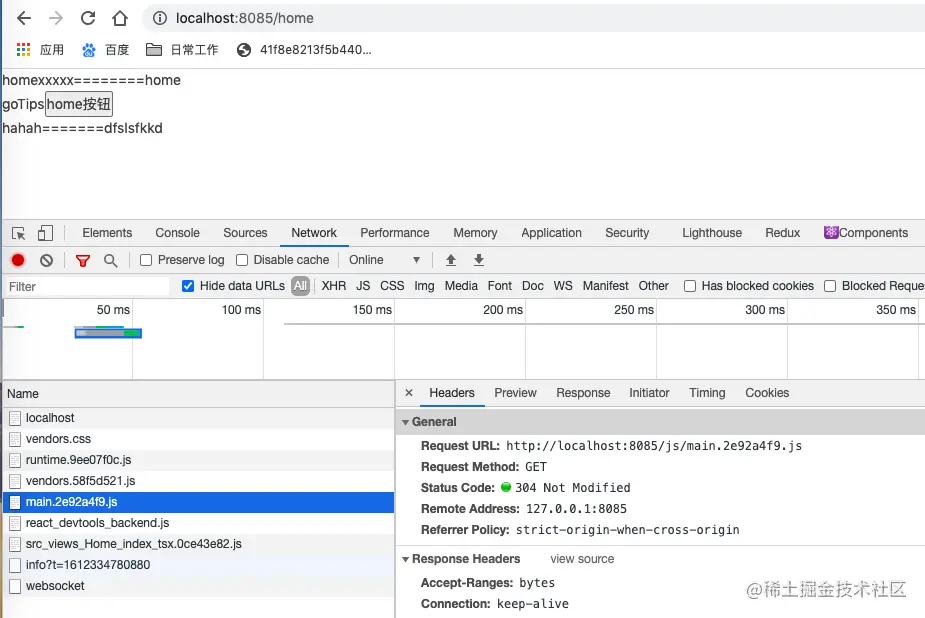Enable the Disable cache checkbox
Viewport: 925px width, 618px height.
[x=242, y=260]
